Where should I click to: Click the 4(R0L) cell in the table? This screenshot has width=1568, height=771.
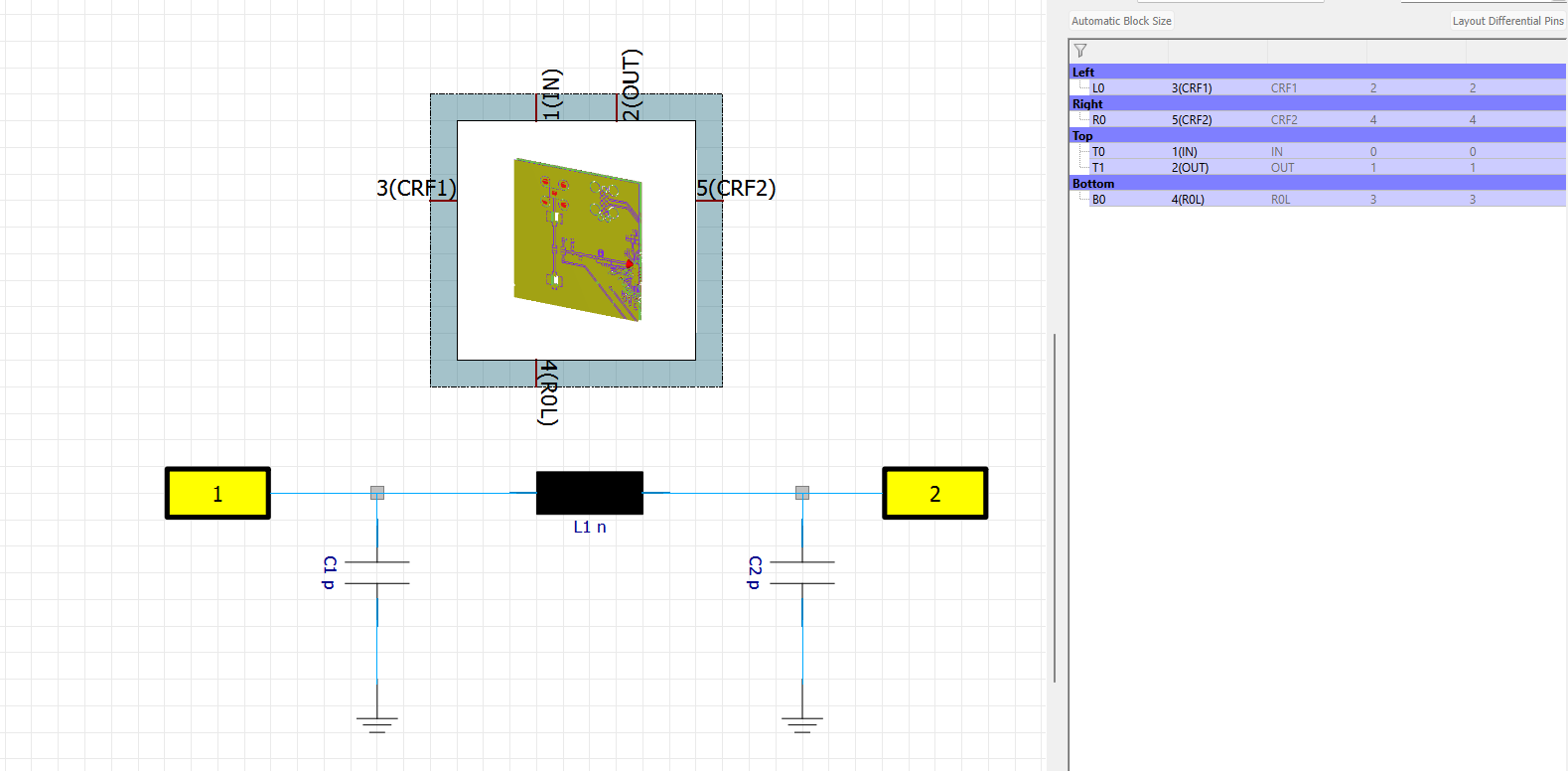tap(1188, 199)
